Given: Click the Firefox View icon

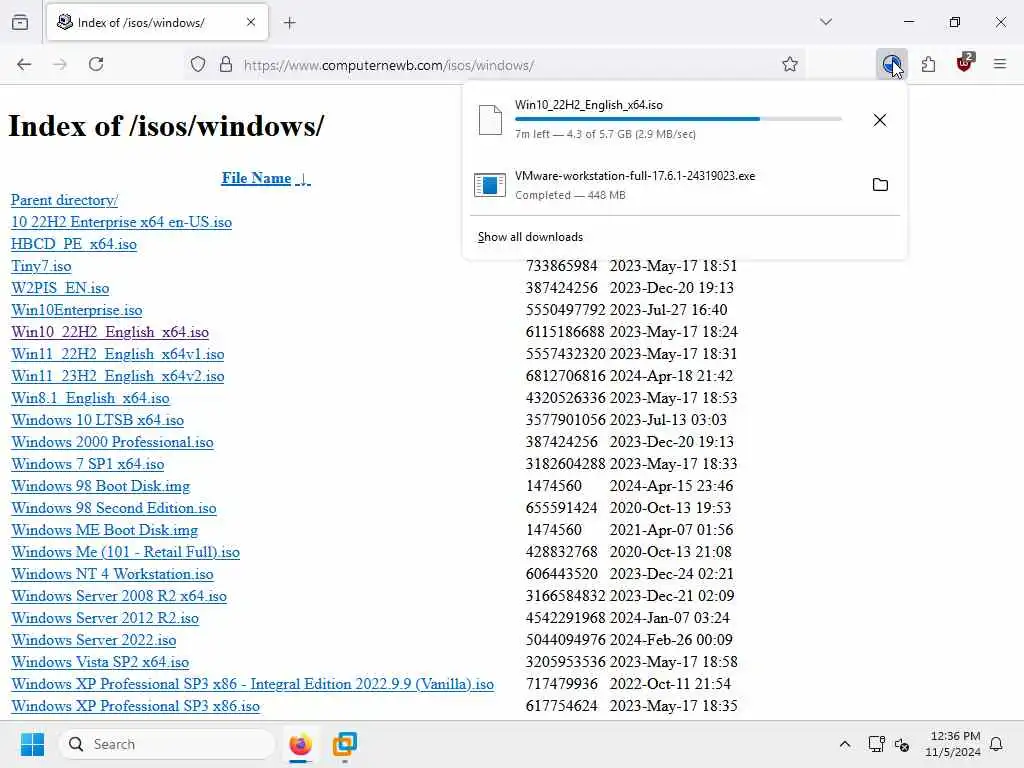Looking at the screenshot, I should click(x=20, y=22).
